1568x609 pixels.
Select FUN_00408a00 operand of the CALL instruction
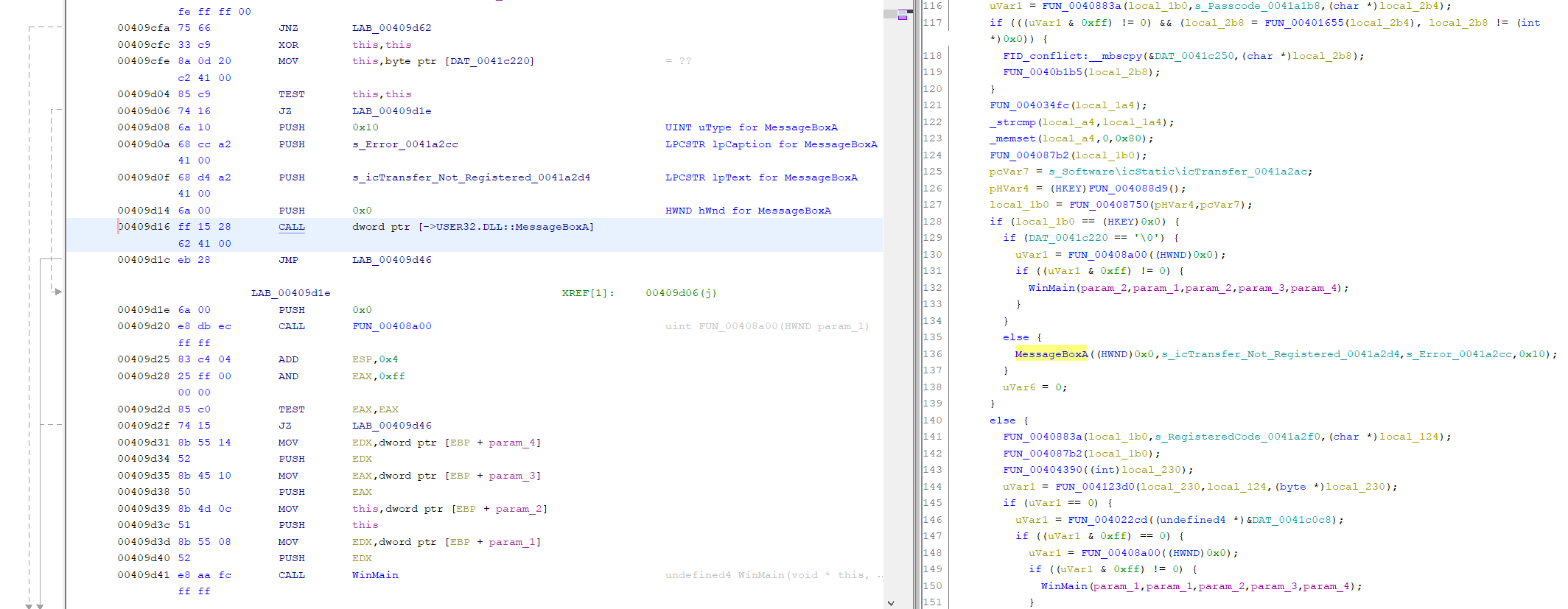tap(391, 326)
